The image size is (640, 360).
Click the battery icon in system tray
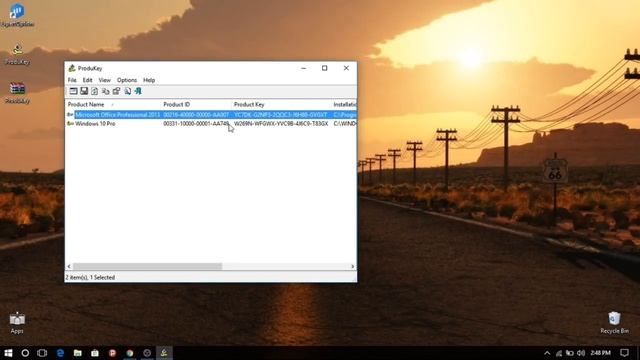point(570,353)
